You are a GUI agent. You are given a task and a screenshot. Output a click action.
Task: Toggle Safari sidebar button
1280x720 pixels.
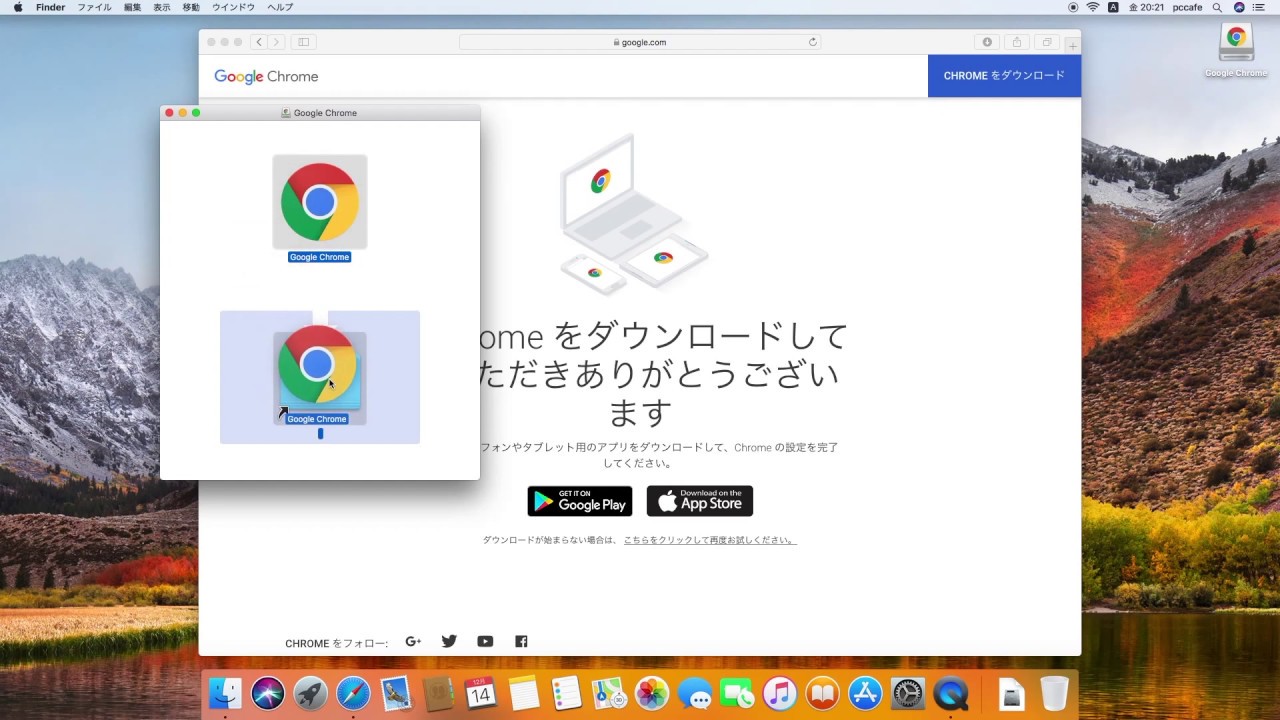click(303, 42)
